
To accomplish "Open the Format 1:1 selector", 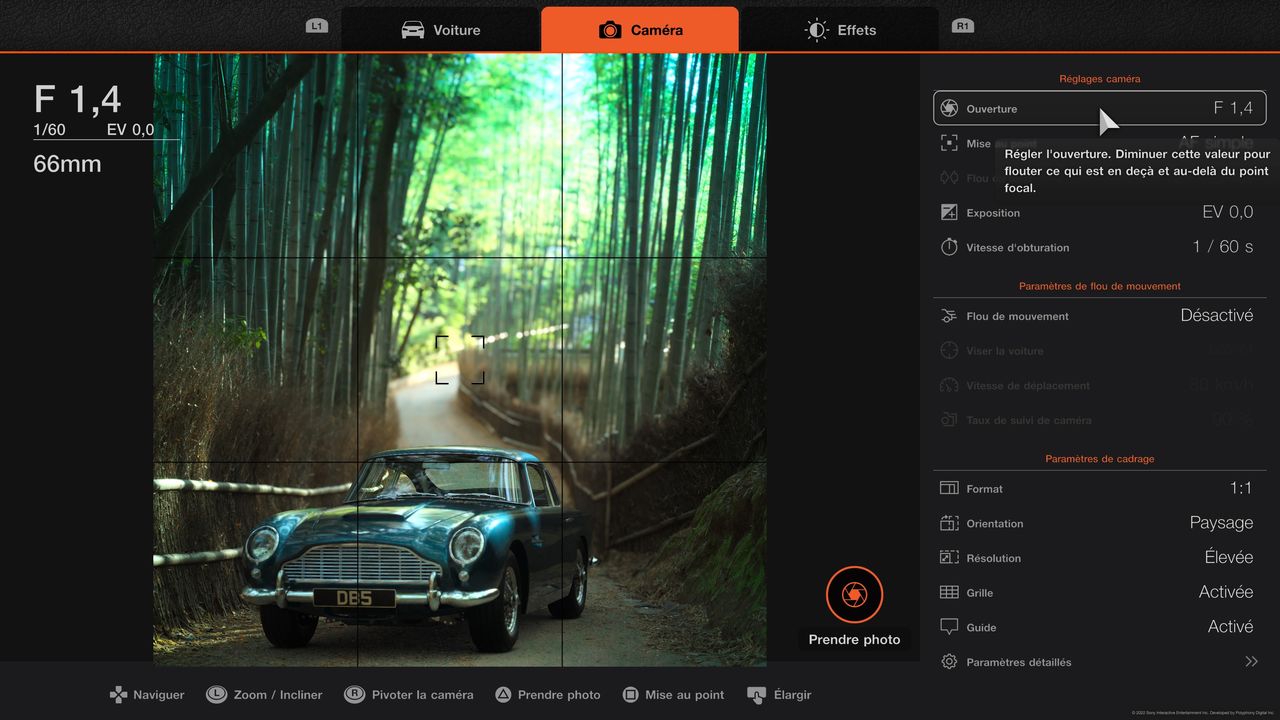I will coord(1100,488).
